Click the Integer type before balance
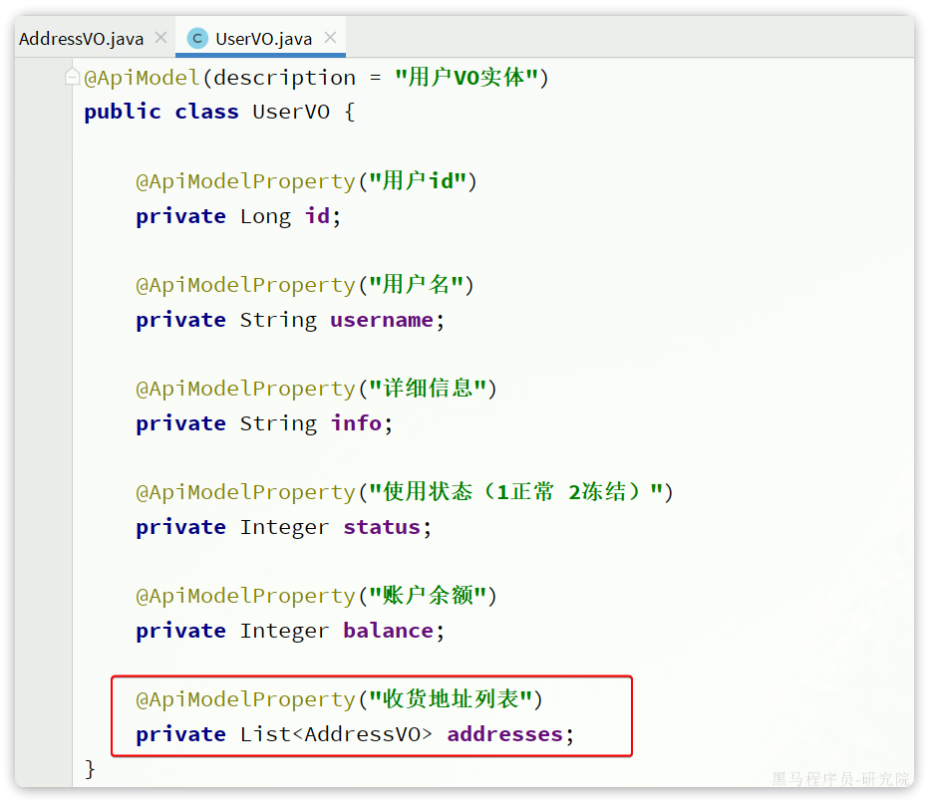Screen dimensions: 929x804 (x=284, y=631)
